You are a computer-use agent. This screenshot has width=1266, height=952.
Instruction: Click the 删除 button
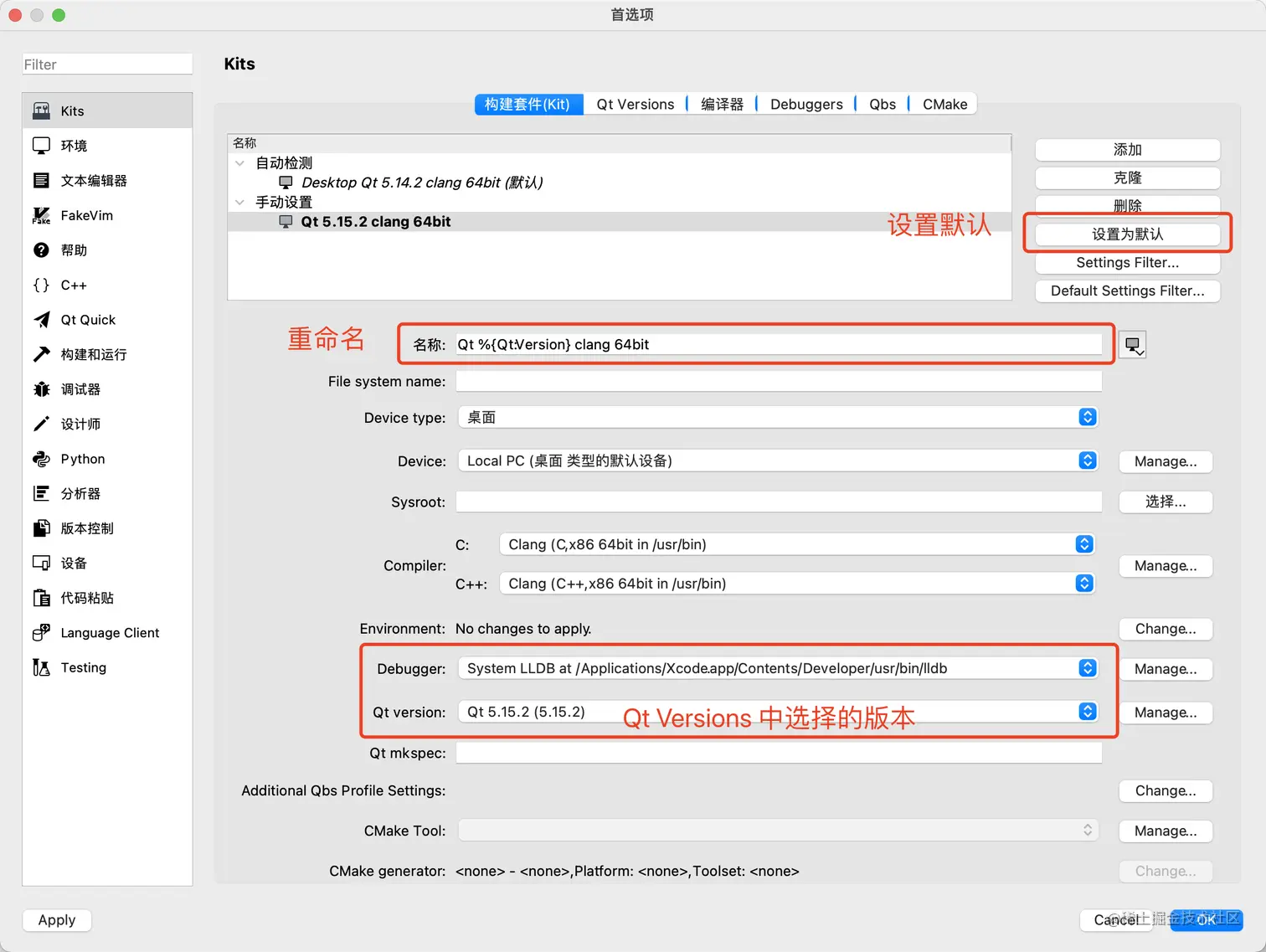[1127, 206]
